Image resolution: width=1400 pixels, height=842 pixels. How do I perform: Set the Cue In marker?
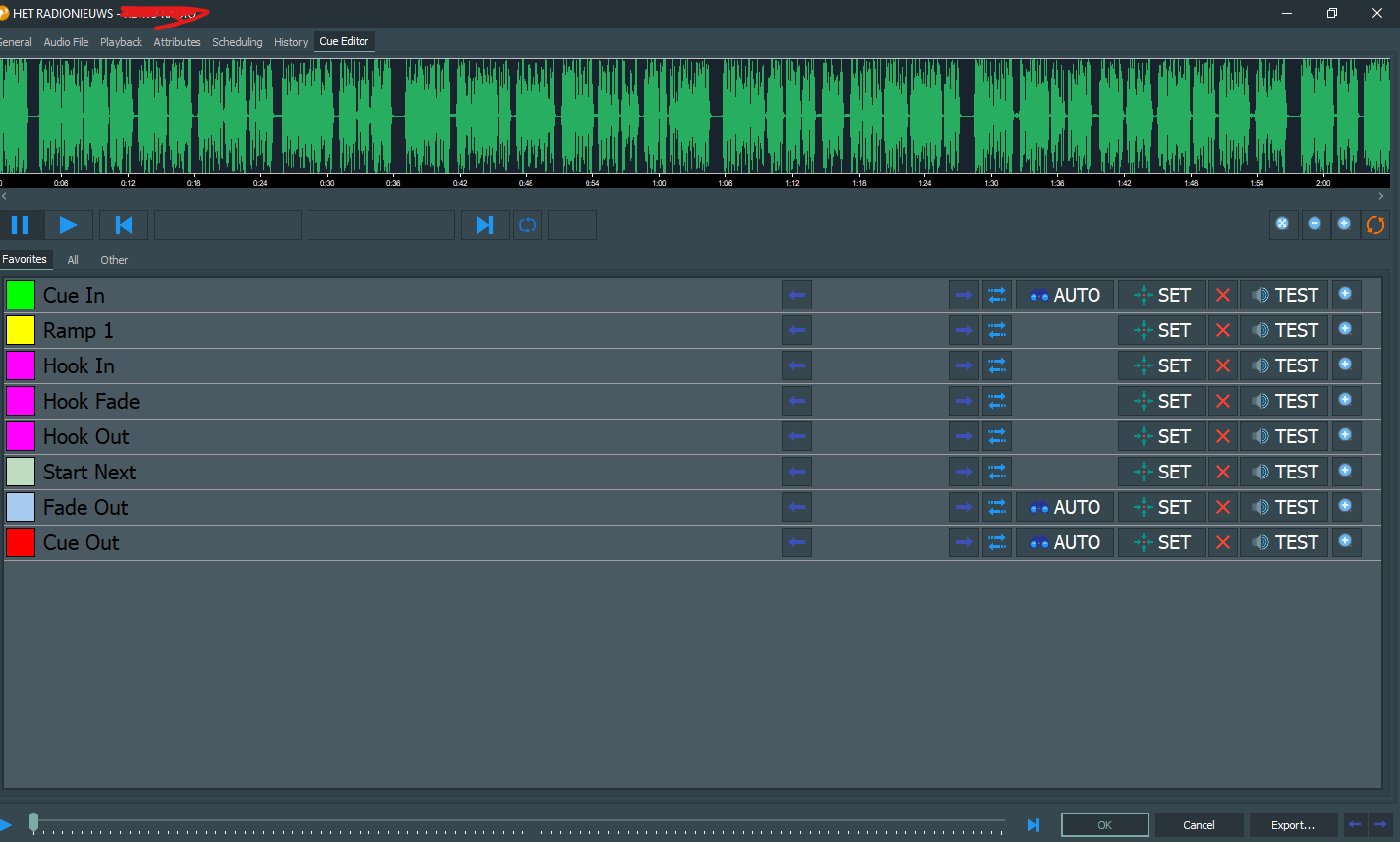coord(1162,295)
